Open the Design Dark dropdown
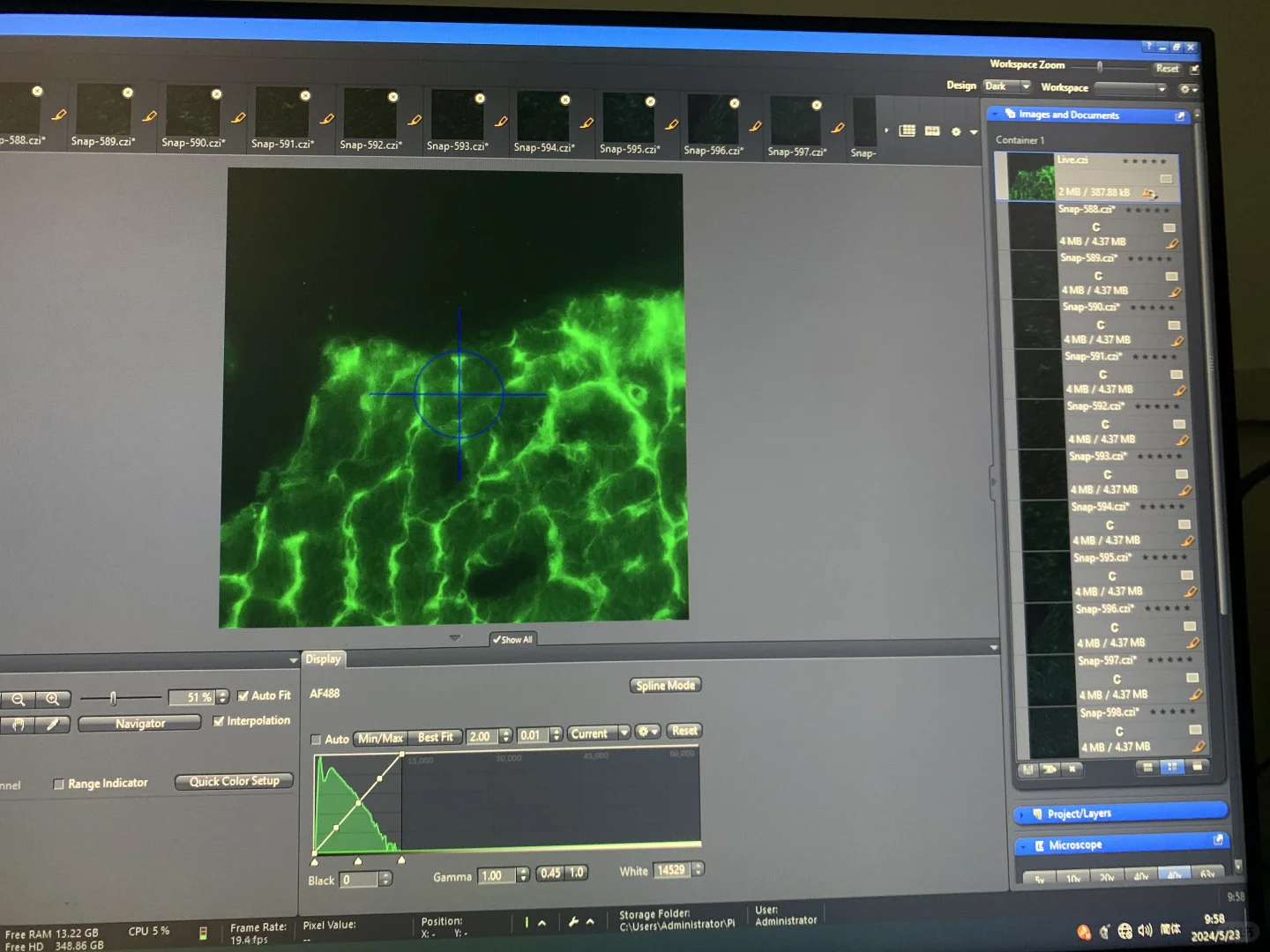Image resolution: width=1270 pixels, height=952 pixels. [1007, 86]
